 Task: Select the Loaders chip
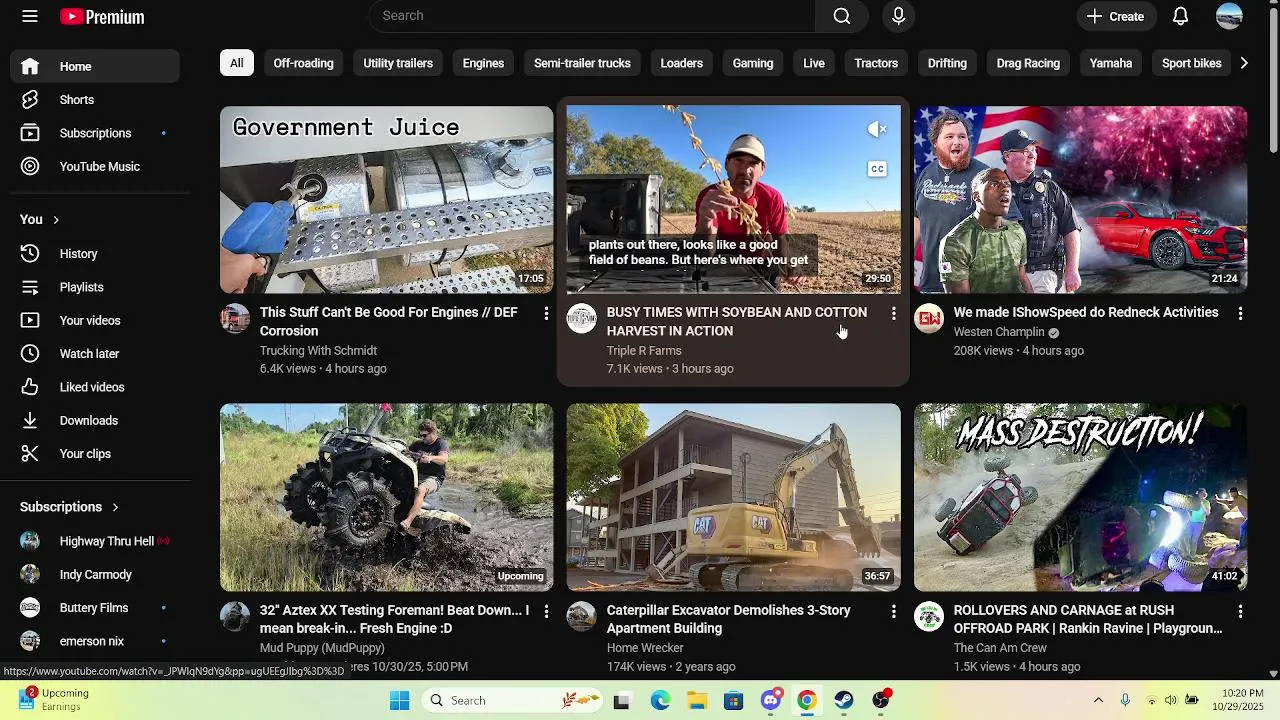(x=681, y=63)
